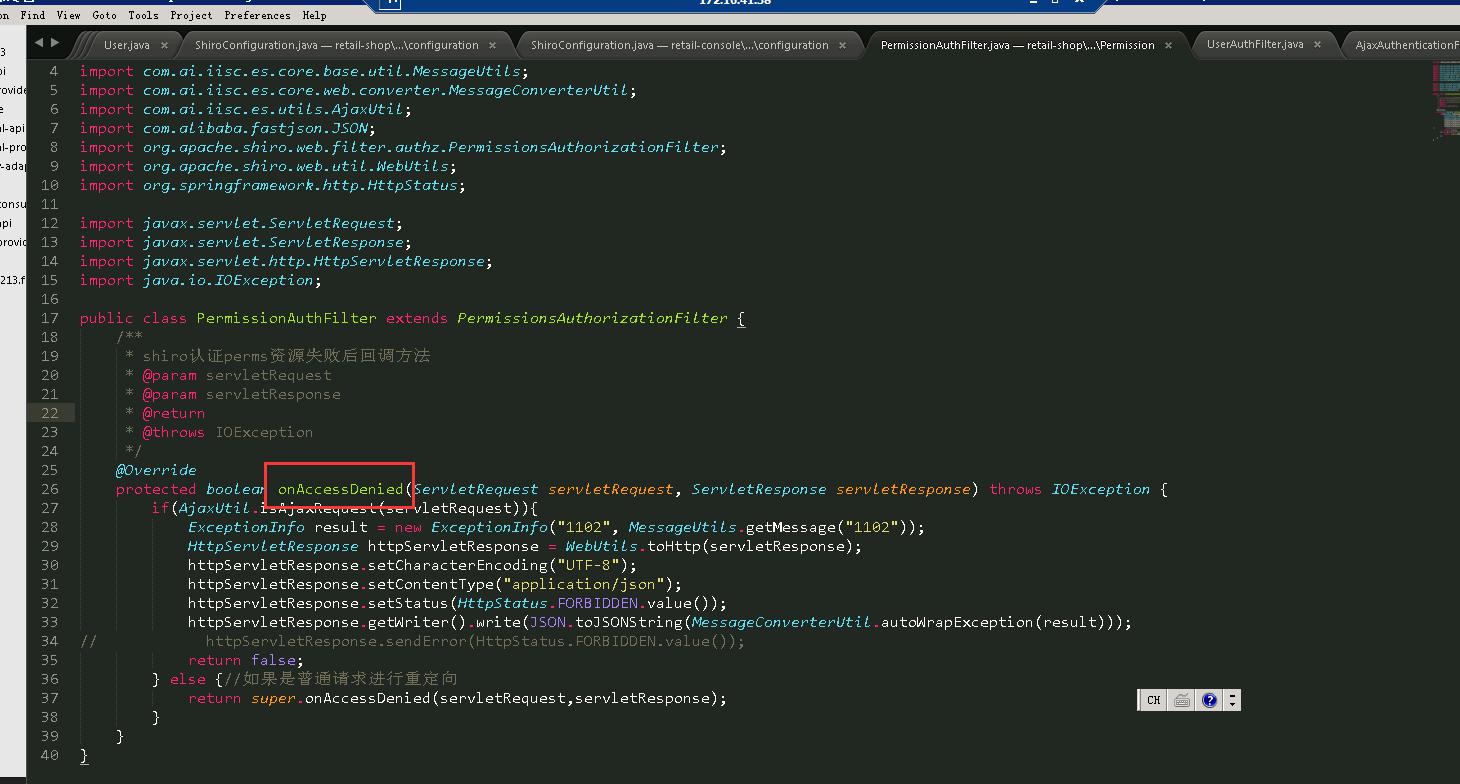Click line number 26 in the gutter

49,489
